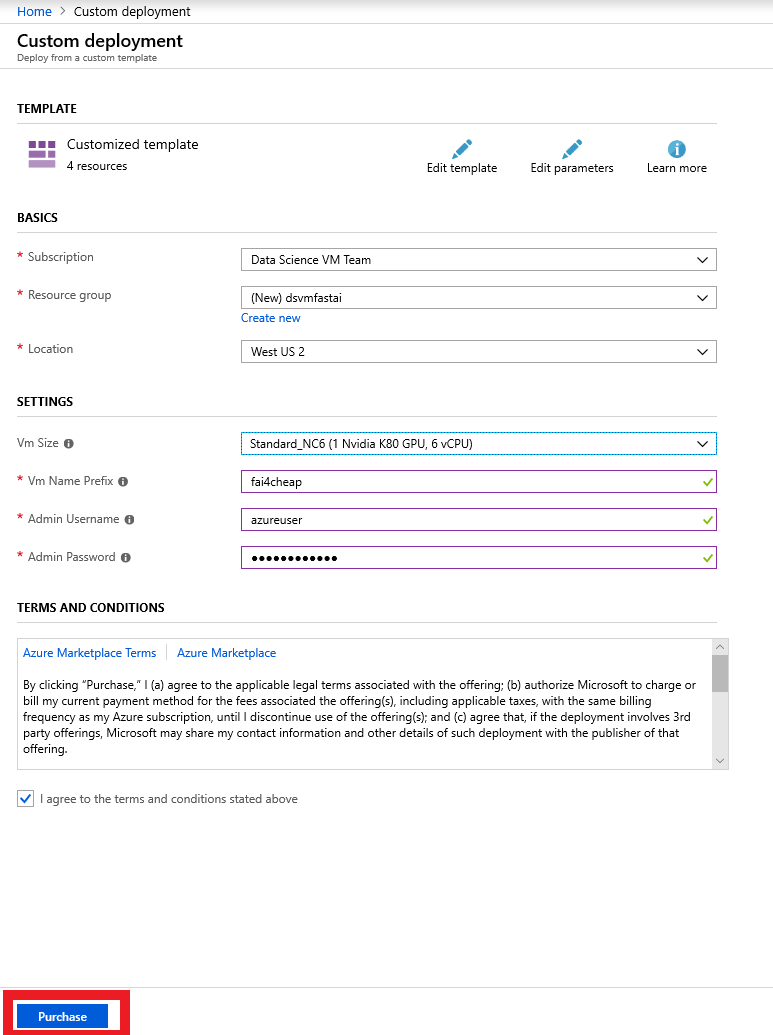Click info icon next to Vm Size
773x1035 pixels.
(x=69, y=443)
